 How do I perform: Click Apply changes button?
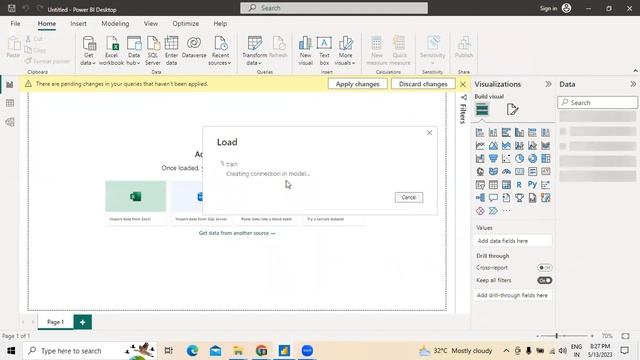point(358,84)
